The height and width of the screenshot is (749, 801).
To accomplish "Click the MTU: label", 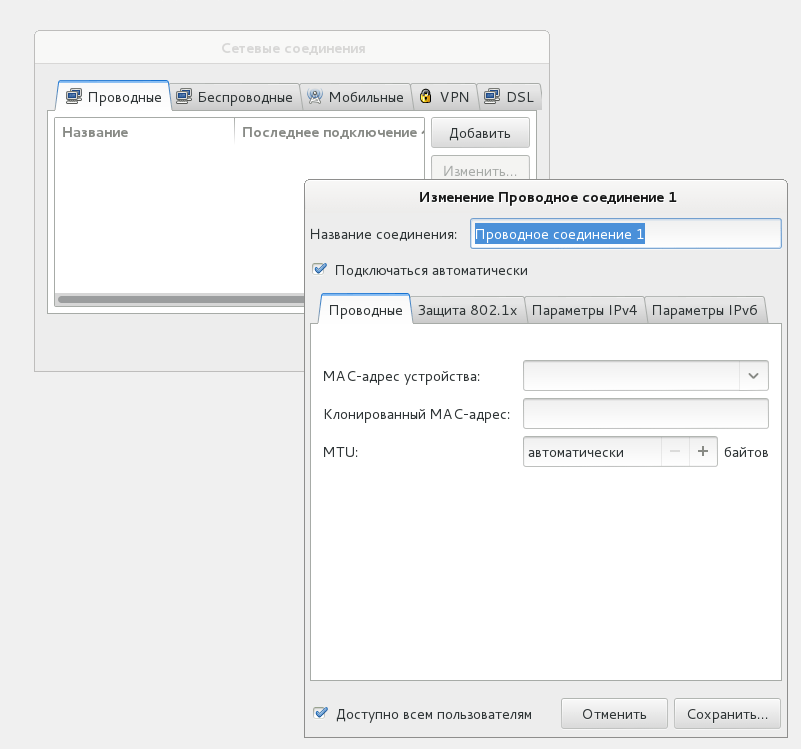I will point(340,452).
